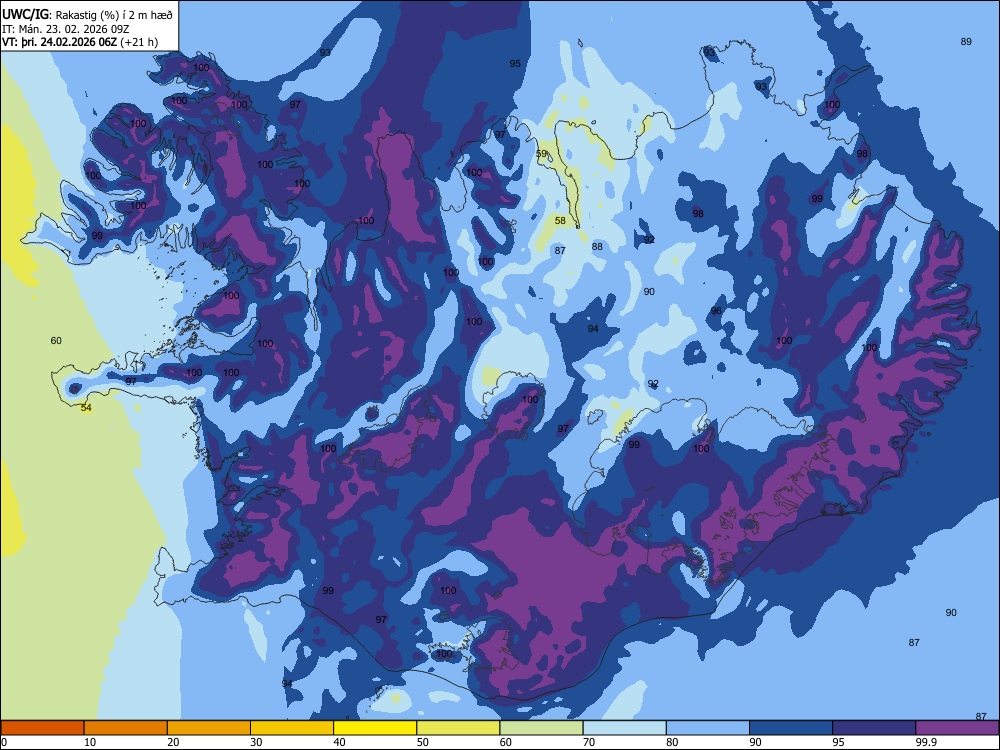Click the purple 99.9 legend swatch
The height and width of the screenshot is (750, 1000).
pyautogui.click(x=957, y=728)
